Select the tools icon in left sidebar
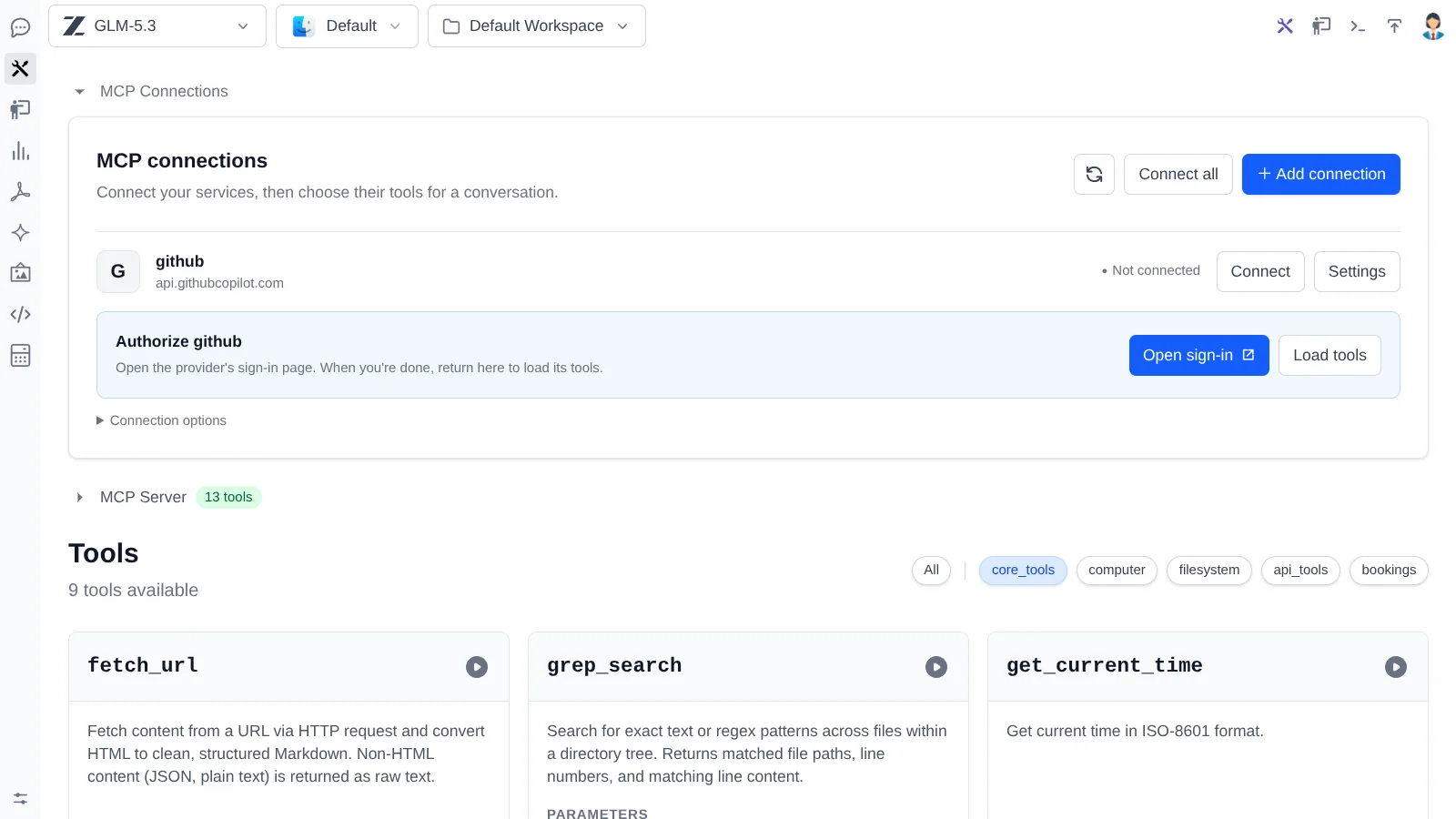Viewport: 1456px width, 819px height. tap(20, 68)
